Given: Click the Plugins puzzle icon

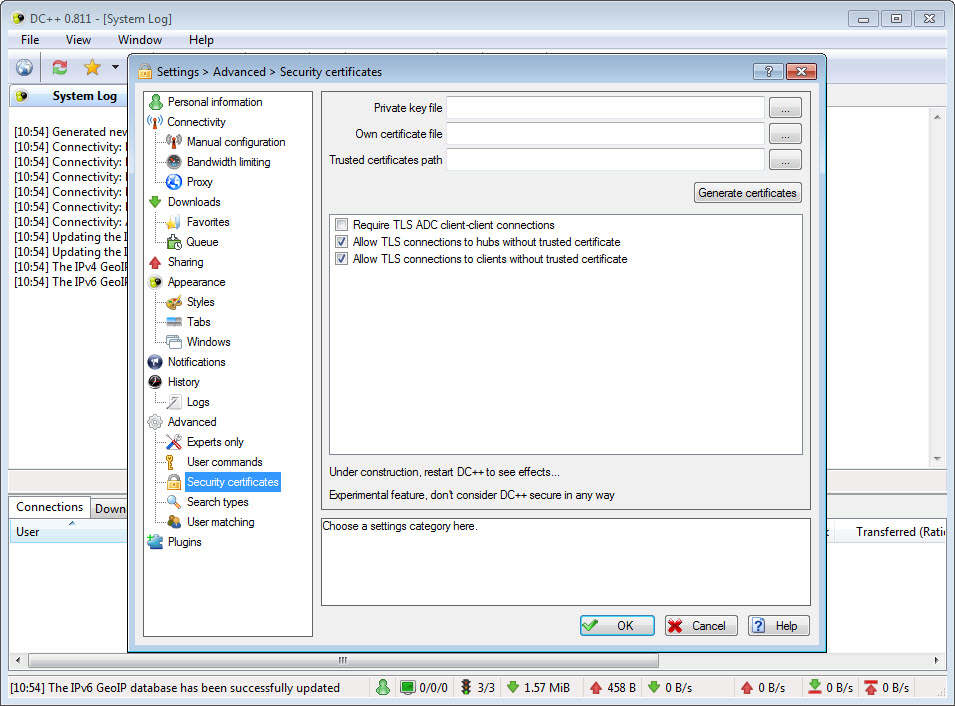Looking at the screenshot, I should [x=155, y=542].
